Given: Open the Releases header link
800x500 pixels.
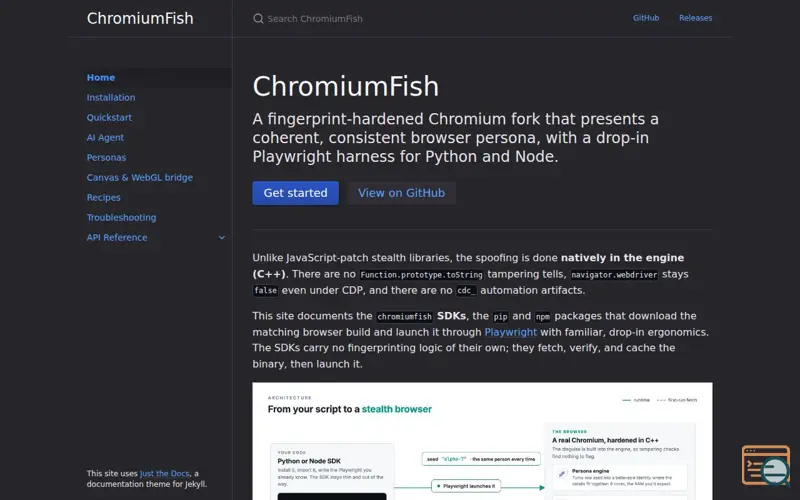Looking at the screenshot, I should [x=695, y=18].
